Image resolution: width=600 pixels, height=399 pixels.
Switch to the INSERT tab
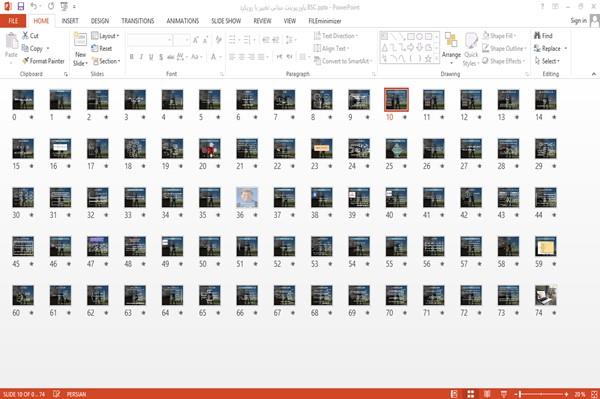(70, 21)
